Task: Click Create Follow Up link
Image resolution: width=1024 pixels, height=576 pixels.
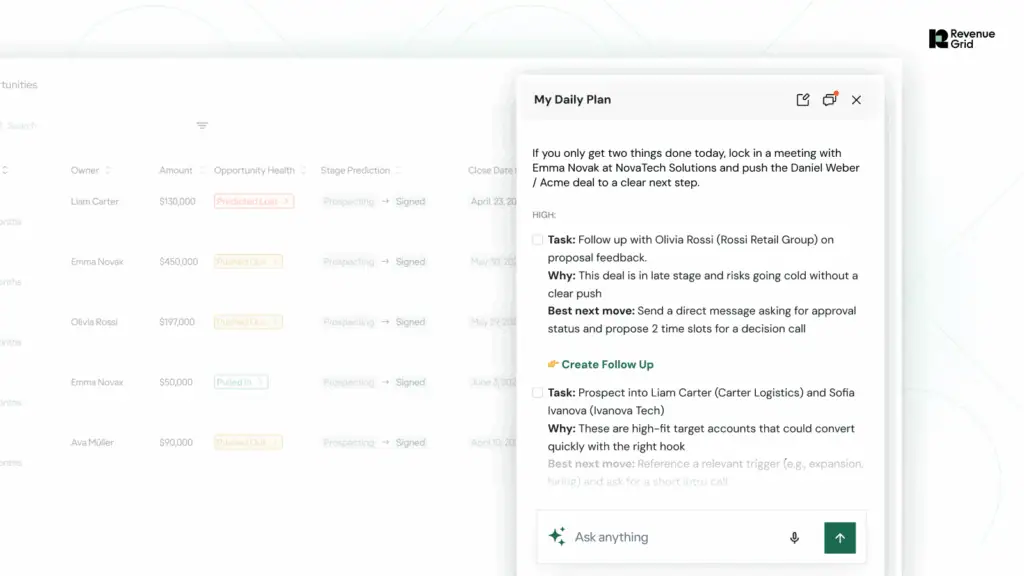Action: click(607, 364)
